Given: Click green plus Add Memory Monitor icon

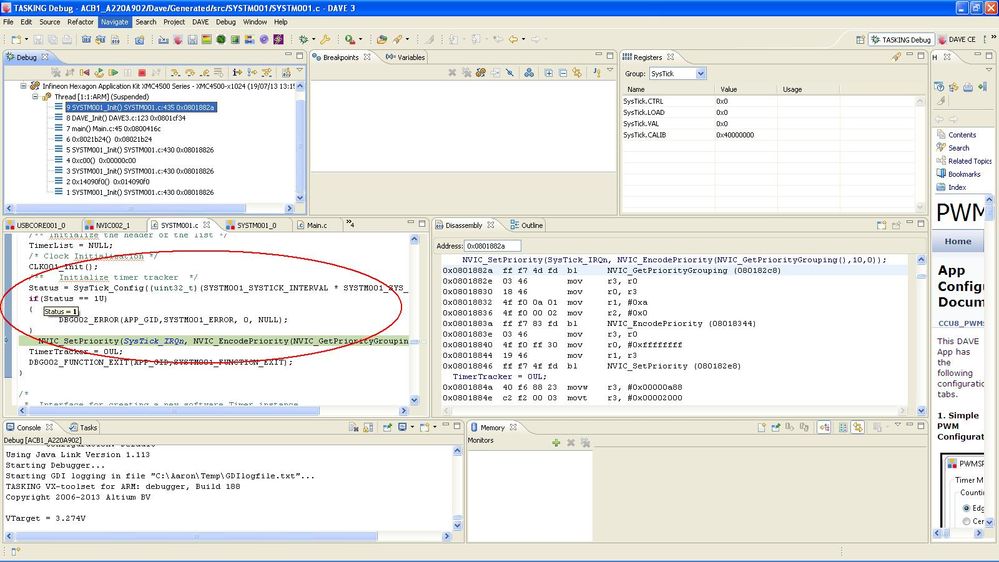Looking at the screenshot, I should click(x=556, y=442).
